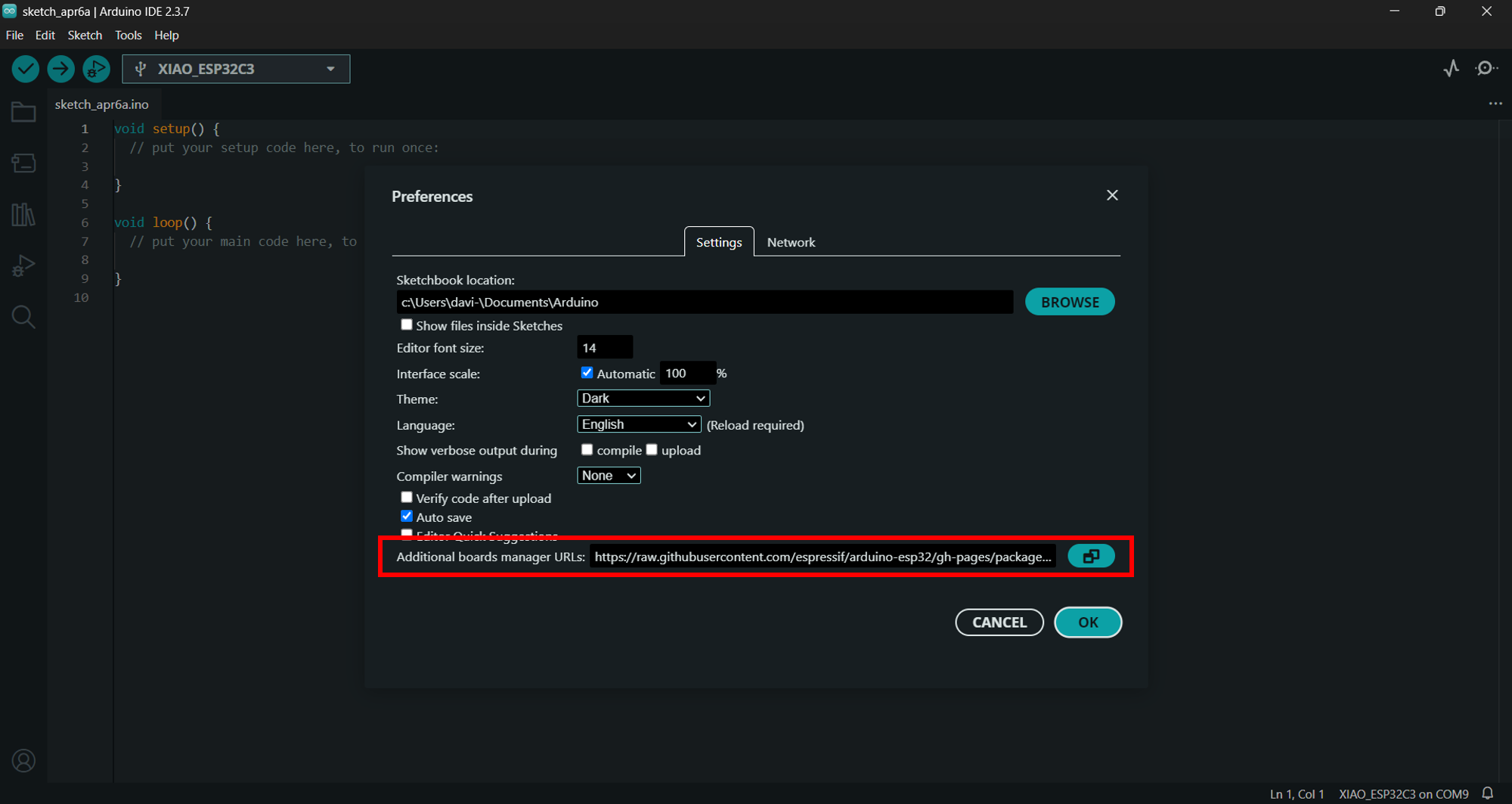
Task: Select the sketch_apr6a.ino editor tab
Action: [102, 104]
